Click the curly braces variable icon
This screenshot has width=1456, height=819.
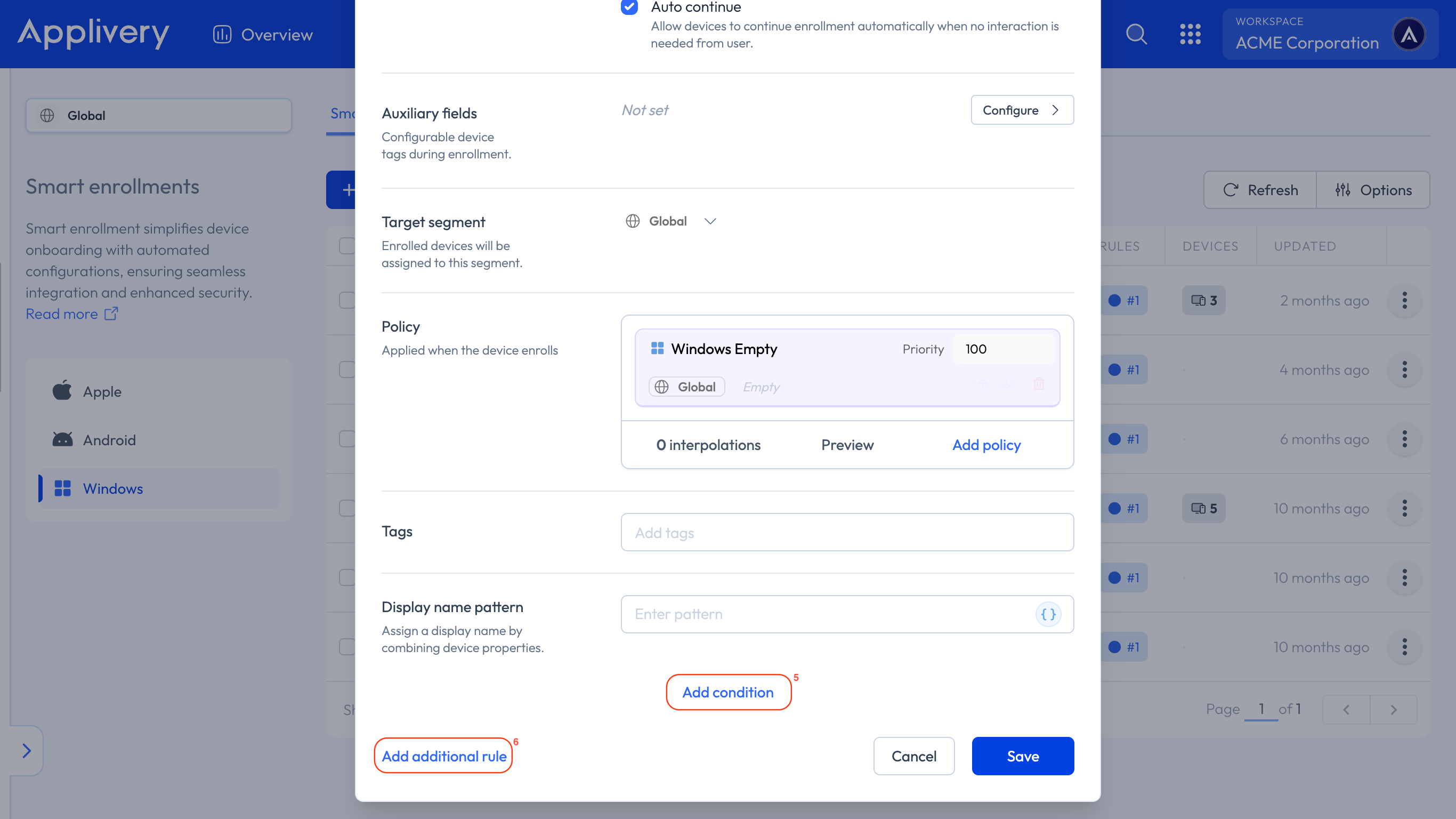pyautogui.click(x=1048, y=614)
